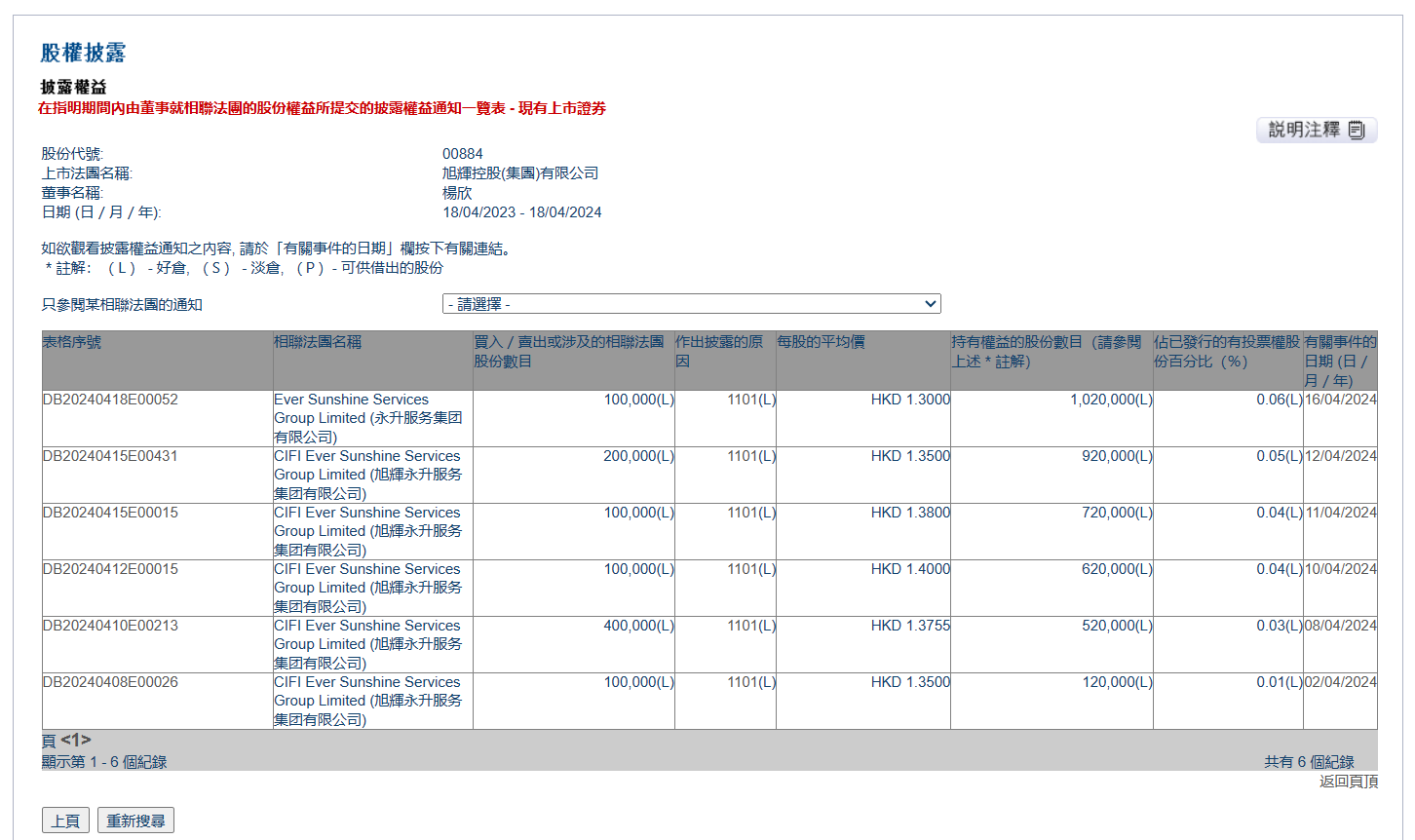Viewport: 1415px width, 840px height.
Task: Sort by 每股的平均價 column header
Action: click(821, 342)
